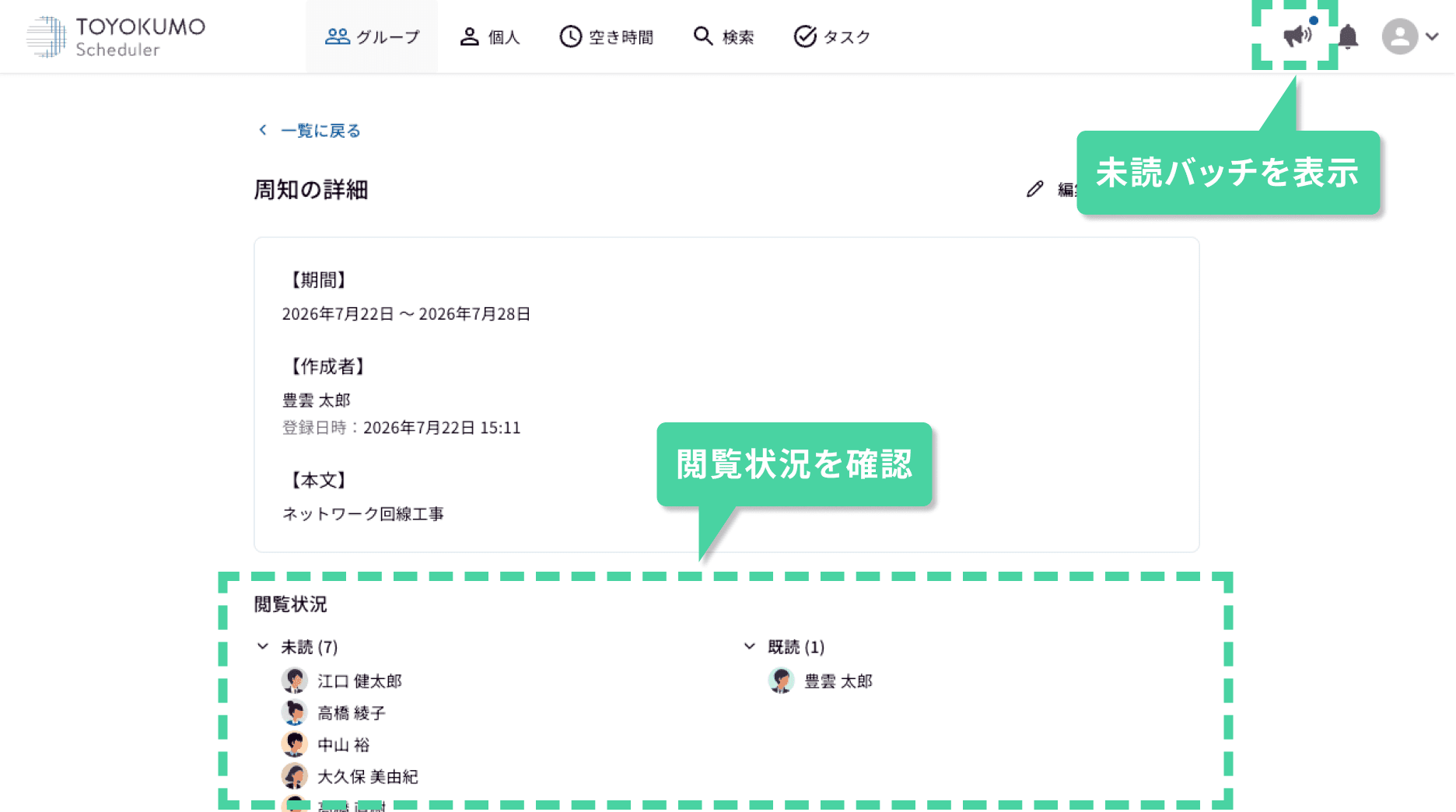Open the 空き時間 tab
Image resolution: width=1456 pixels, height=812 pixels.
[607, 37]
